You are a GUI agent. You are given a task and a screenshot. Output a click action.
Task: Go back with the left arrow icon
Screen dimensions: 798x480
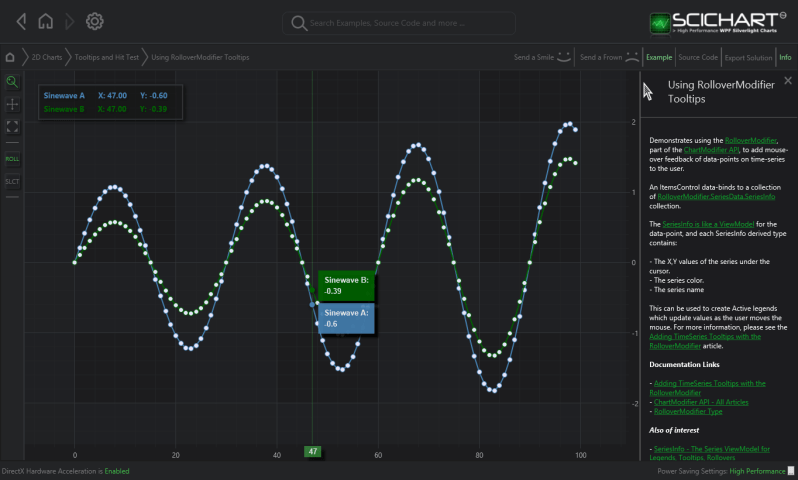(21, 21)
